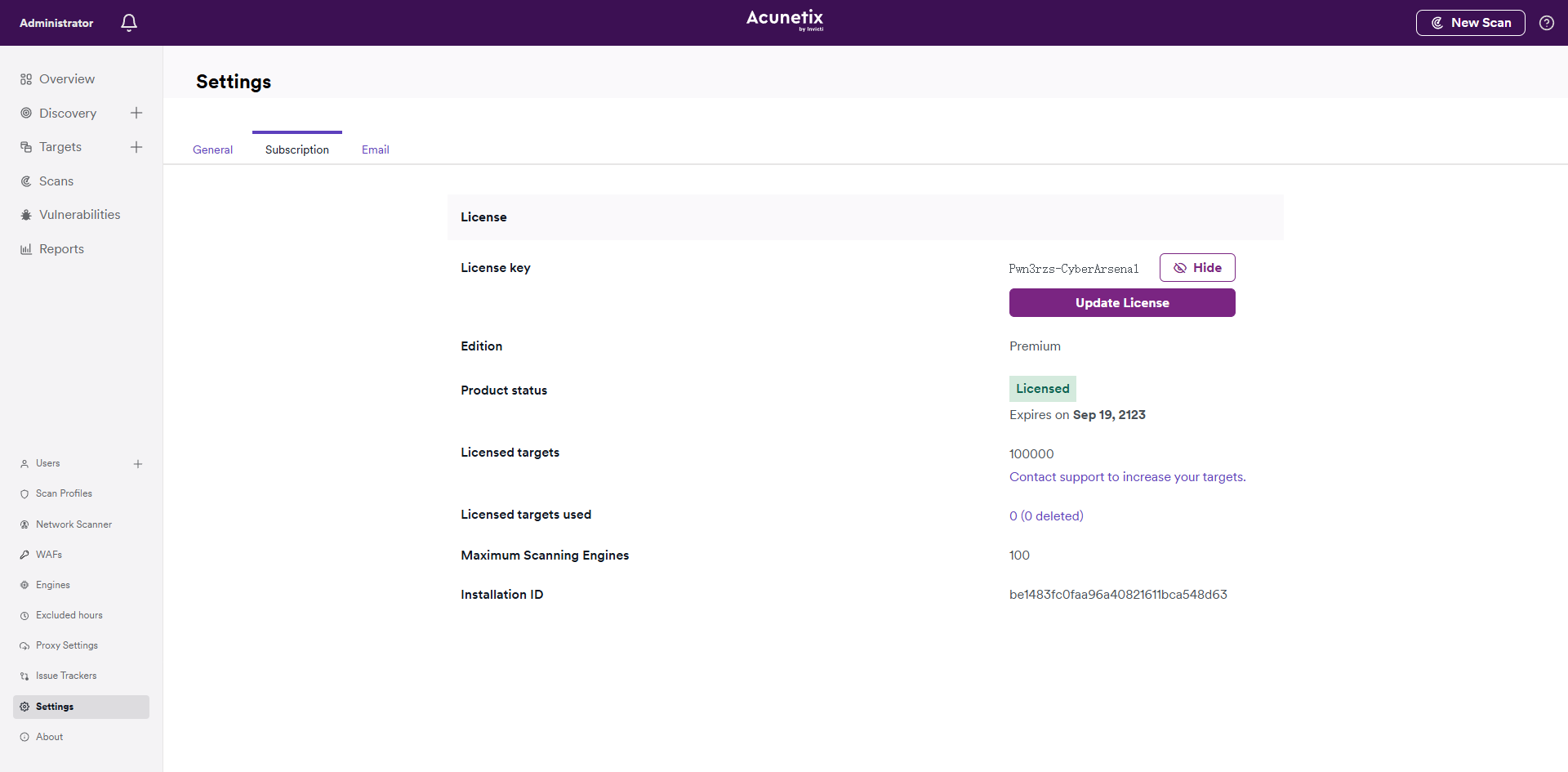Follow the Contact support link
The width and height of the screenshot is (1568, 772).
pyautogui.click(x=1127, y=477)
